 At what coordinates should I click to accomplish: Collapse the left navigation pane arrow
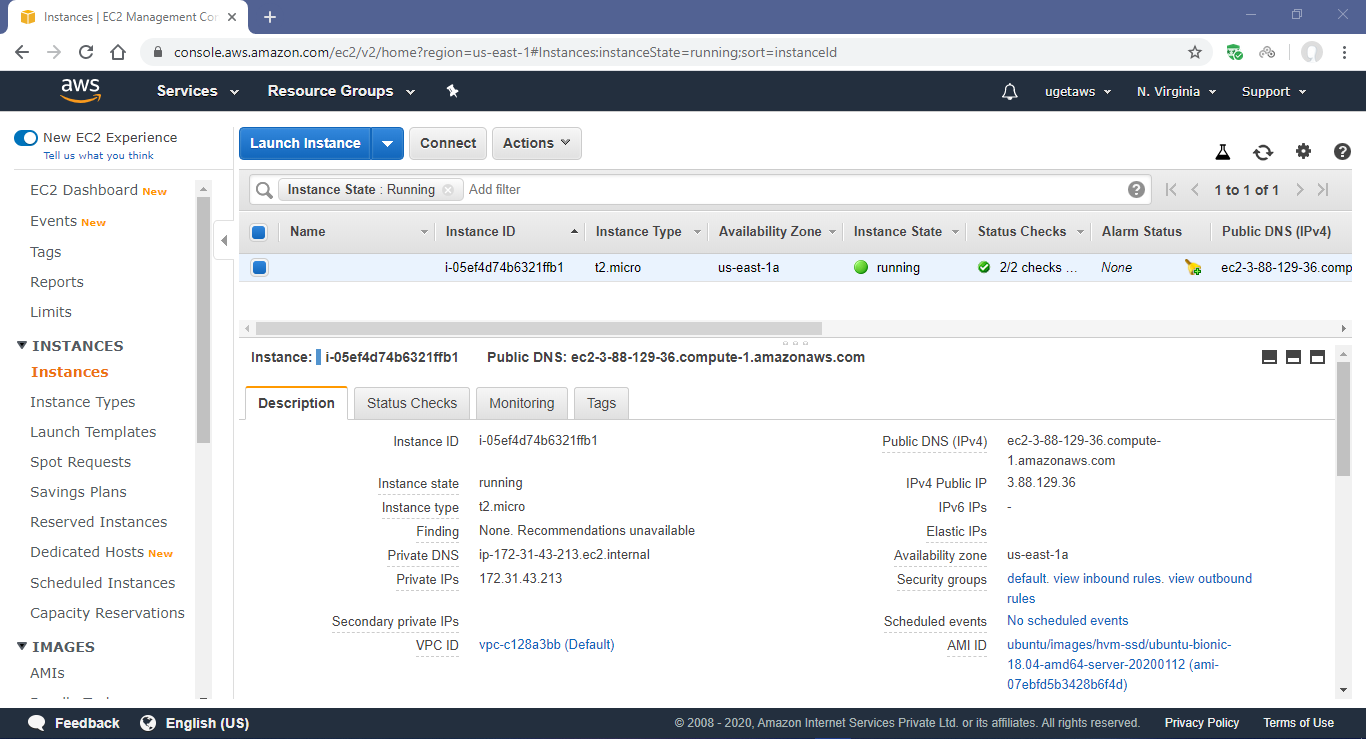[x=224, y=240]
